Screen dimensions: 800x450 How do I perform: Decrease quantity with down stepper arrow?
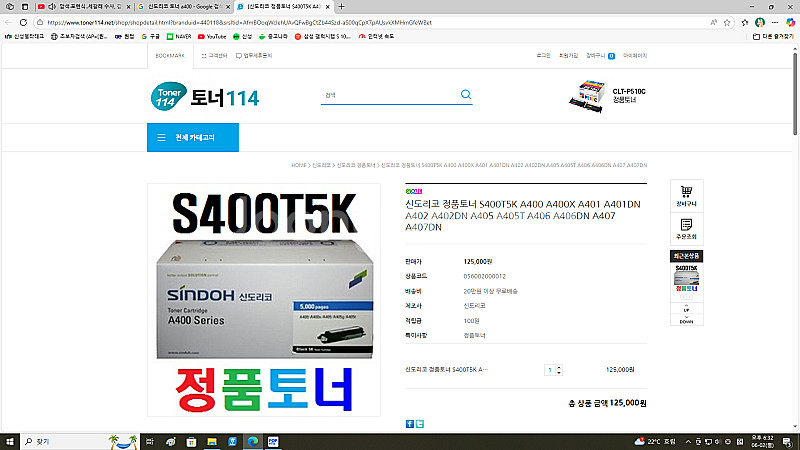click(559, 372)
